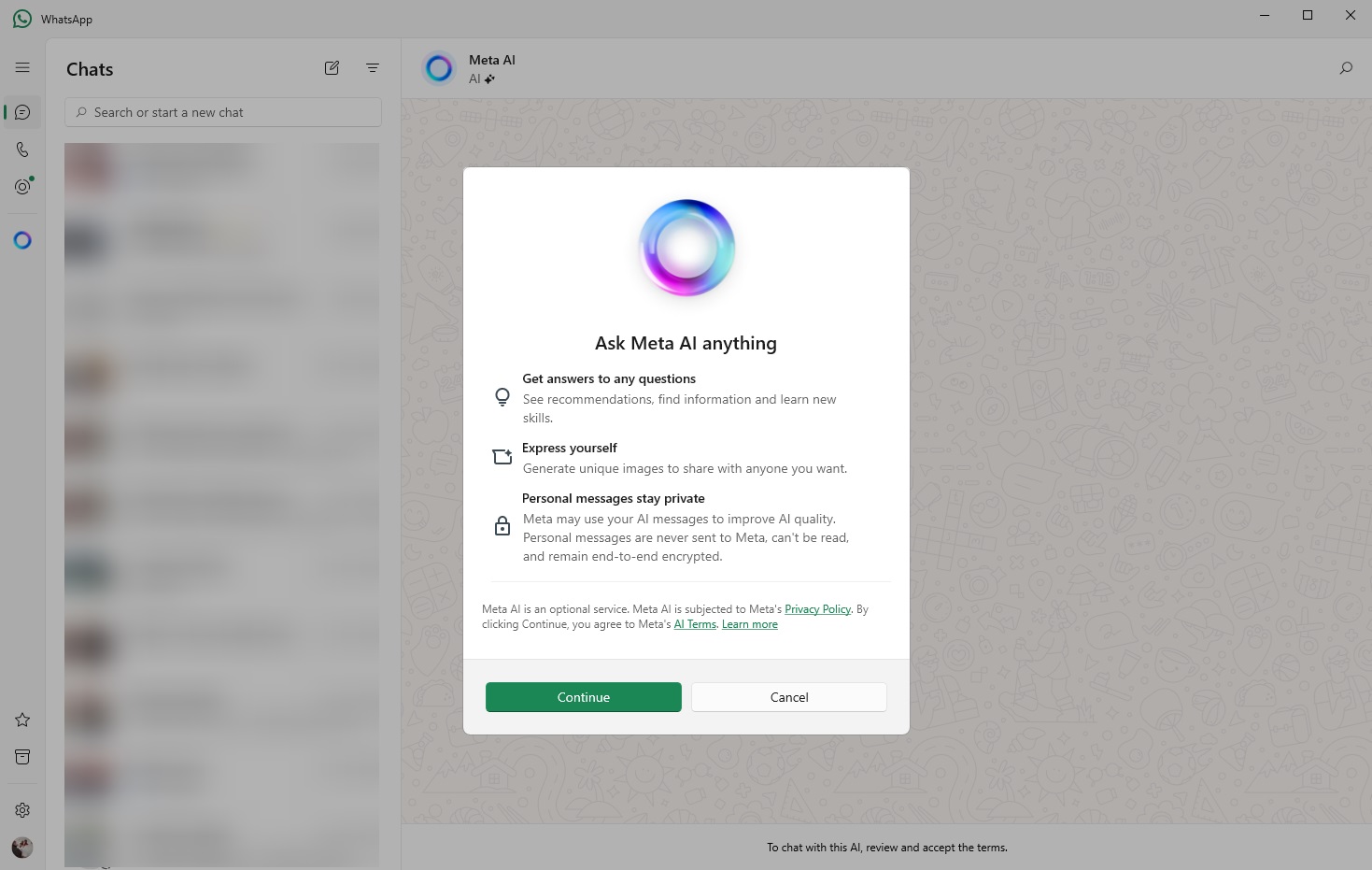The height and width of the screenshot is (870, 1372).
Task: Open Starred messages star icon
Action: pyautogui.click(x=22, y=720)
